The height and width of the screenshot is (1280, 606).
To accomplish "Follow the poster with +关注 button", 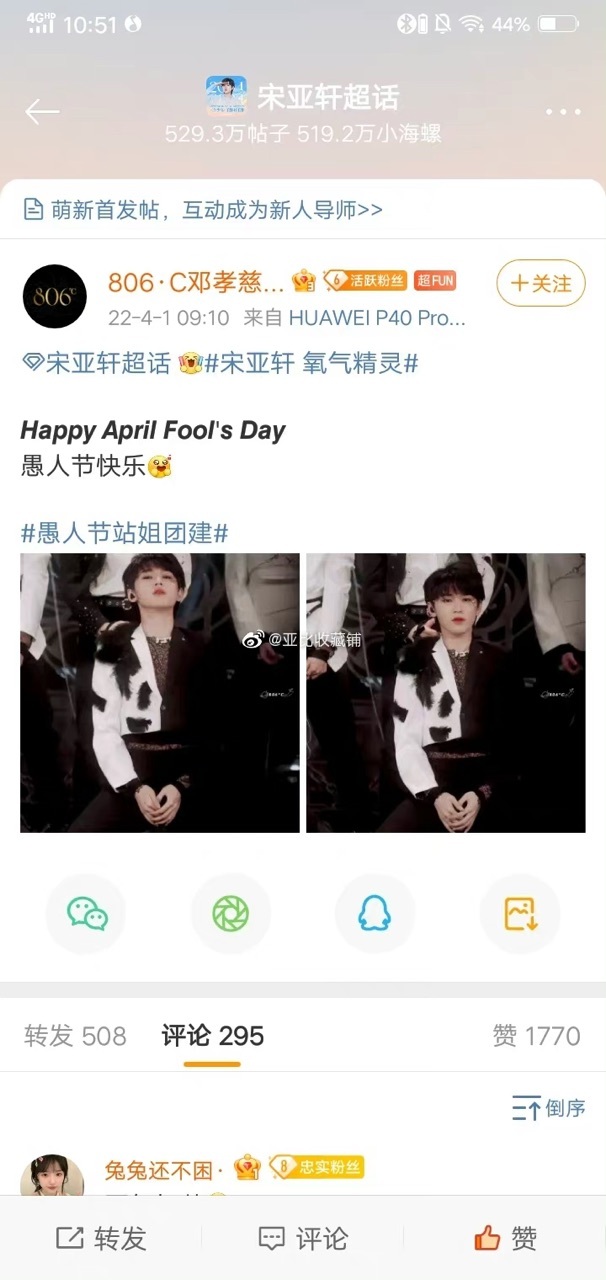I will pos(541,284).
